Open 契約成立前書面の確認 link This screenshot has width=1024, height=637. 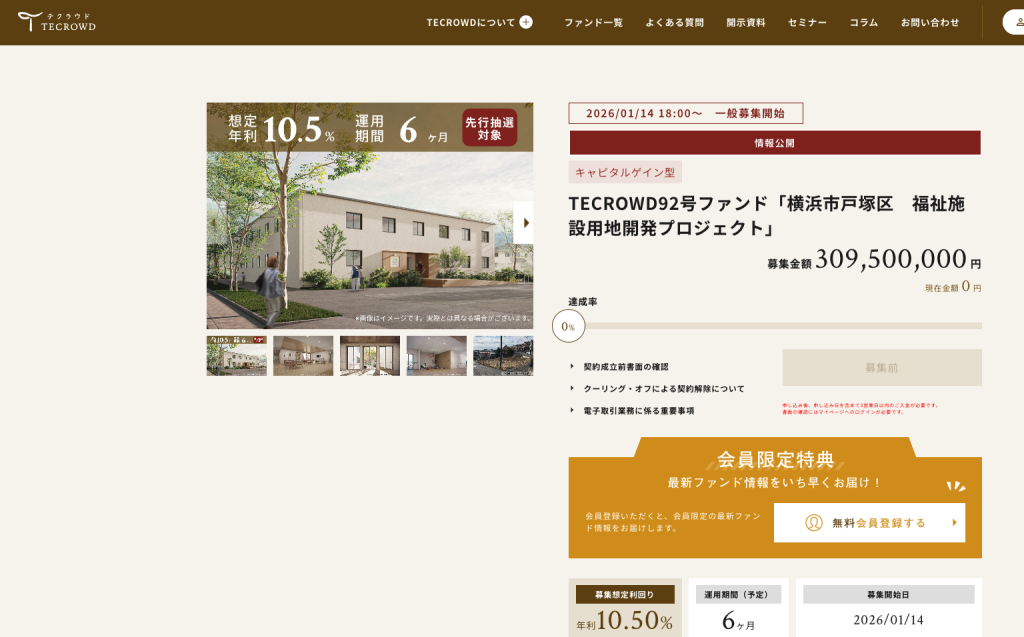626,367
